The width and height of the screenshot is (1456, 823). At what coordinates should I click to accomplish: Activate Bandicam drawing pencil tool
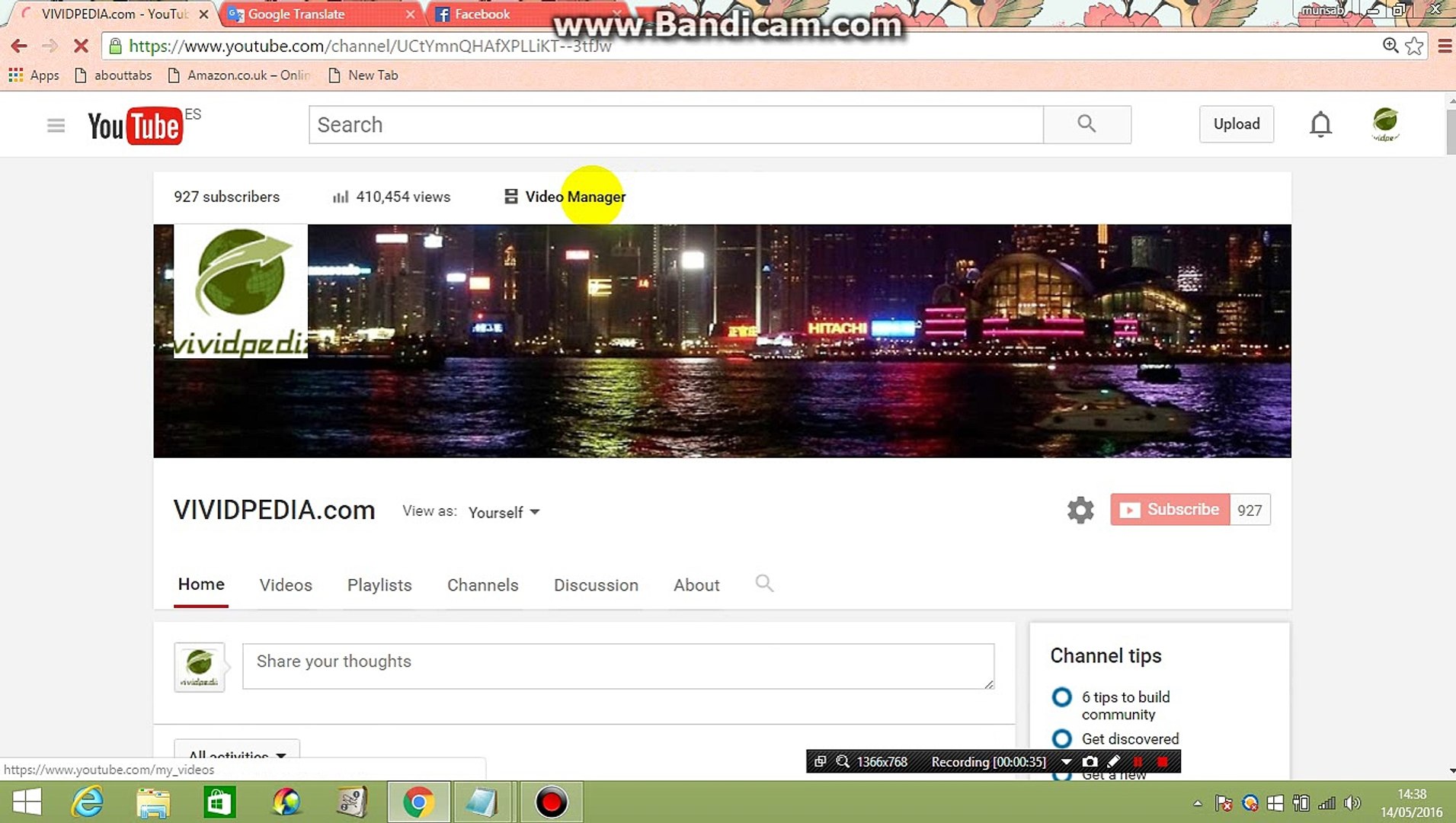pyautogui.click(x=1113, y=761)
